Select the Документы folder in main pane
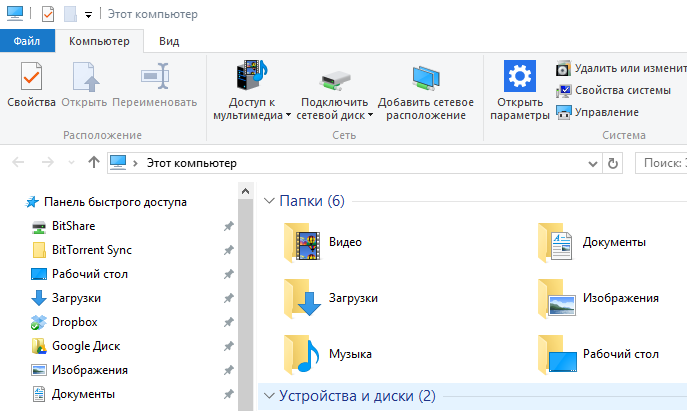Screen dimensions: 687x411 [x=592, y=242]
